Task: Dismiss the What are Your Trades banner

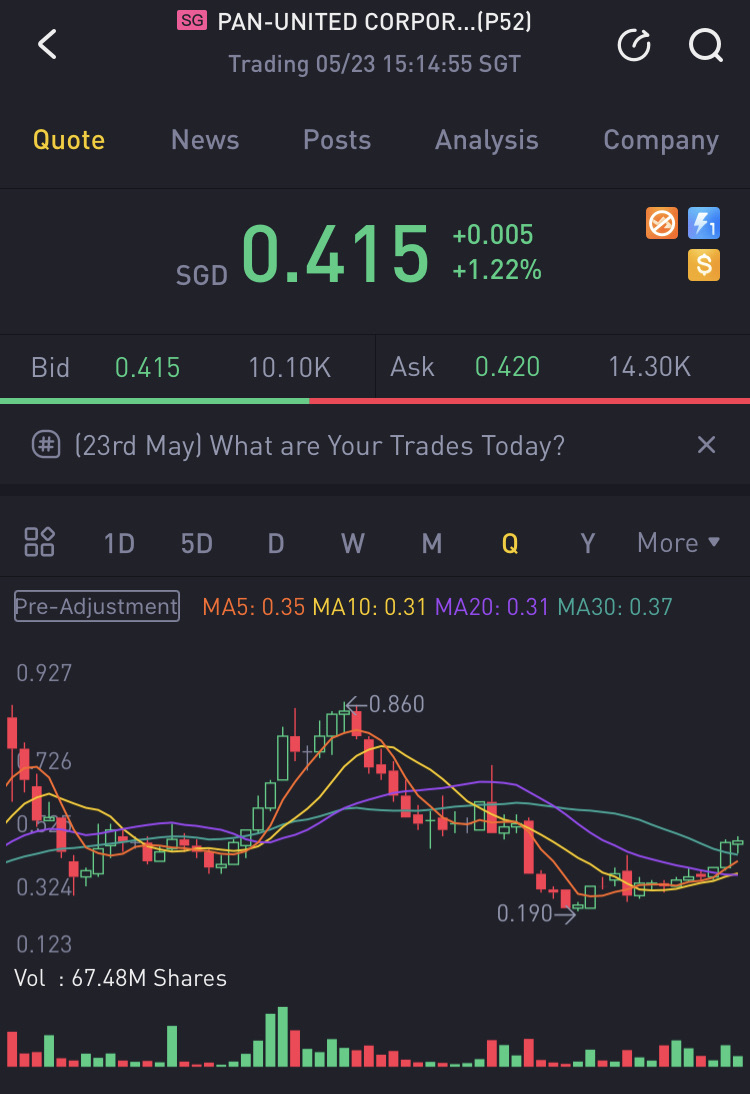Action: tap(706, 444)
